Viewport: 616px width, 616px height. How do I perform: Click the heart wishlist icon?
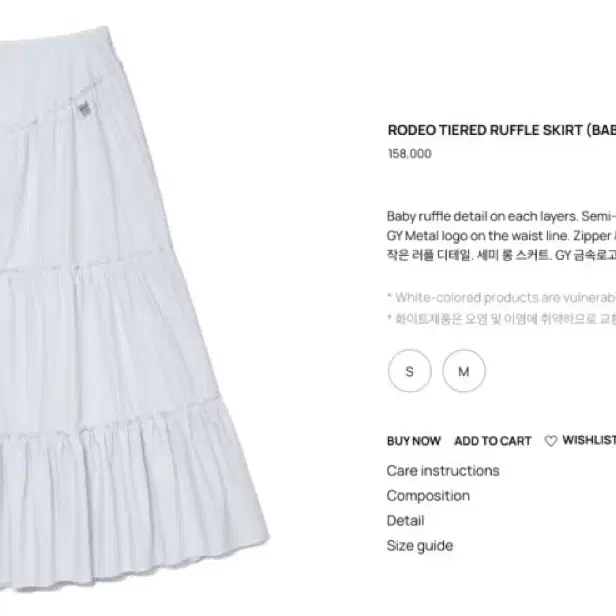[x=551, y=441]
